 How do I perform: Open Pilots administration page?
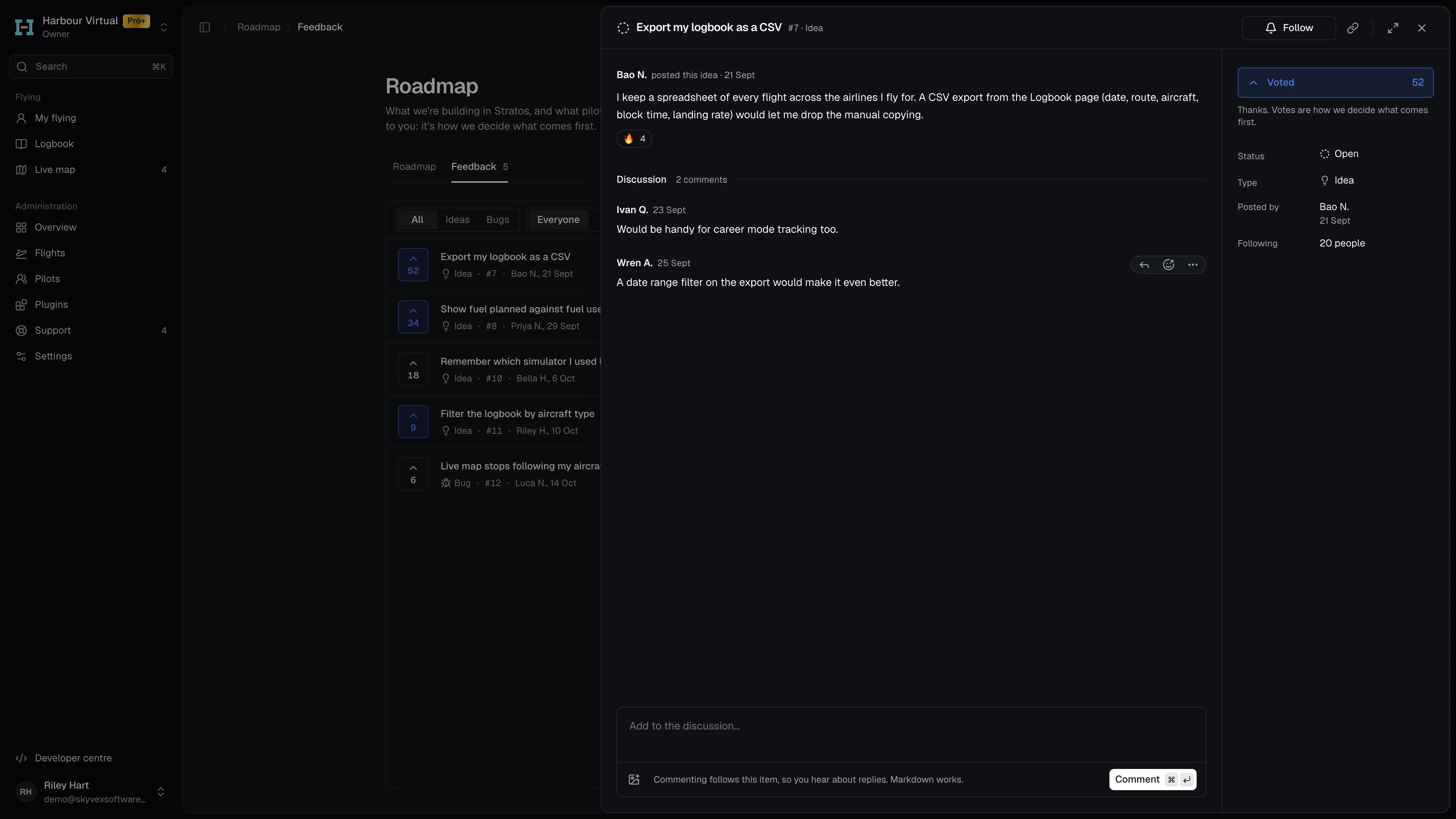click(x=91, y=279)
